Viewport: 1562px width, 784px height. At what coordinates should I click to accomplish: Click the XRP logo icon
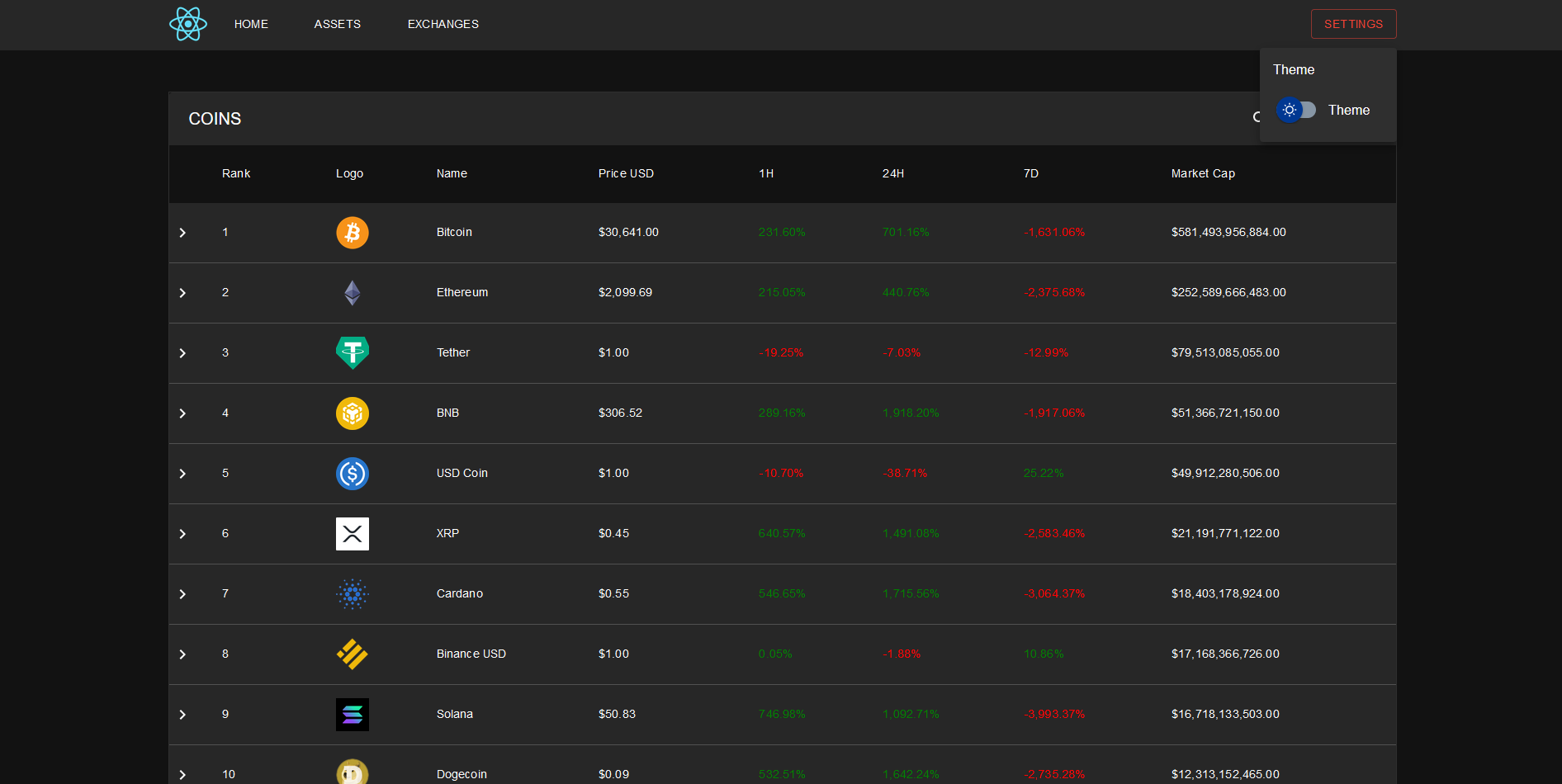353,533
